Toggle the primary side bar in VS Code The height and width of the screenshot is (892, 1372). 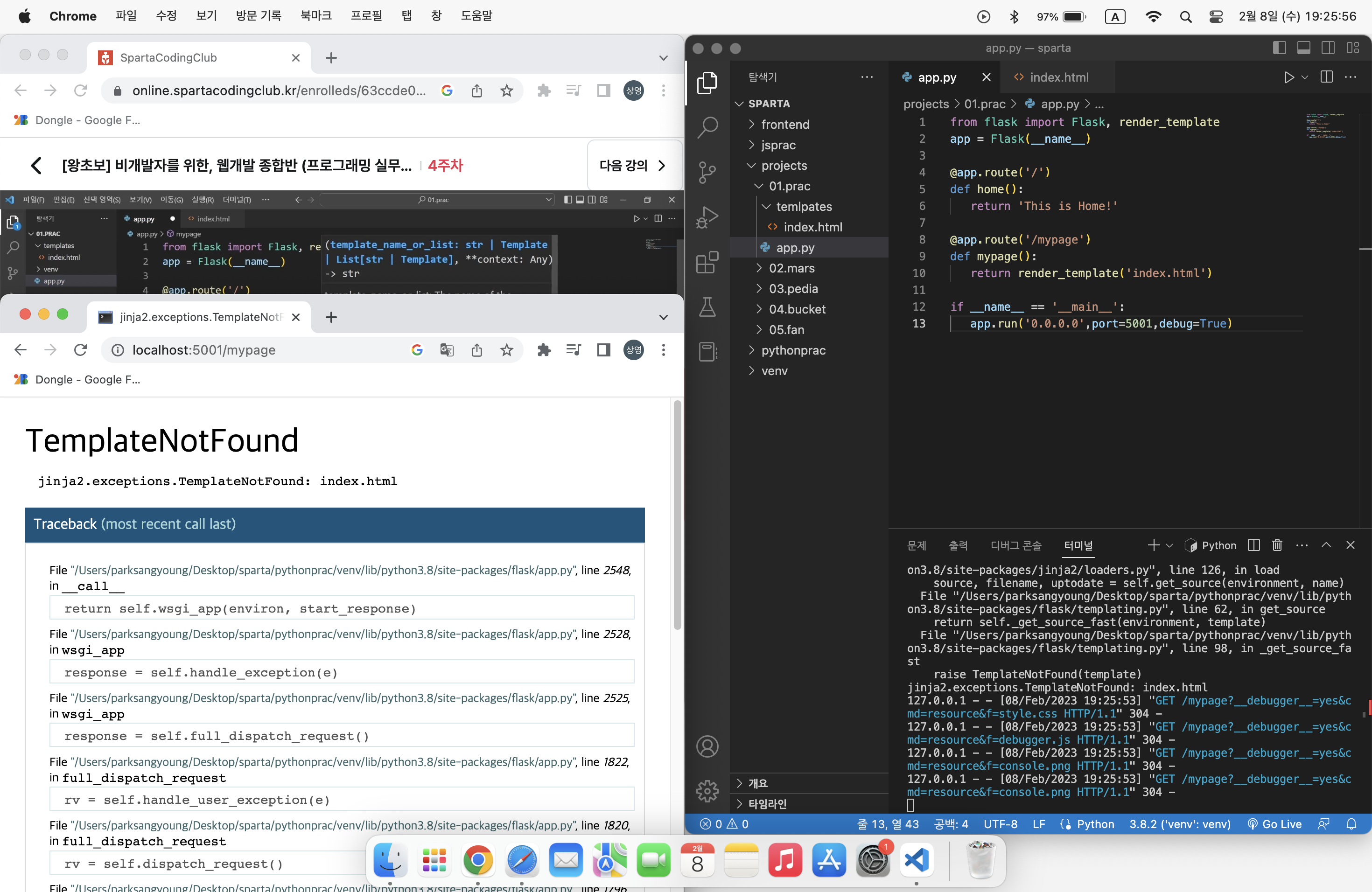point(1279,48)
